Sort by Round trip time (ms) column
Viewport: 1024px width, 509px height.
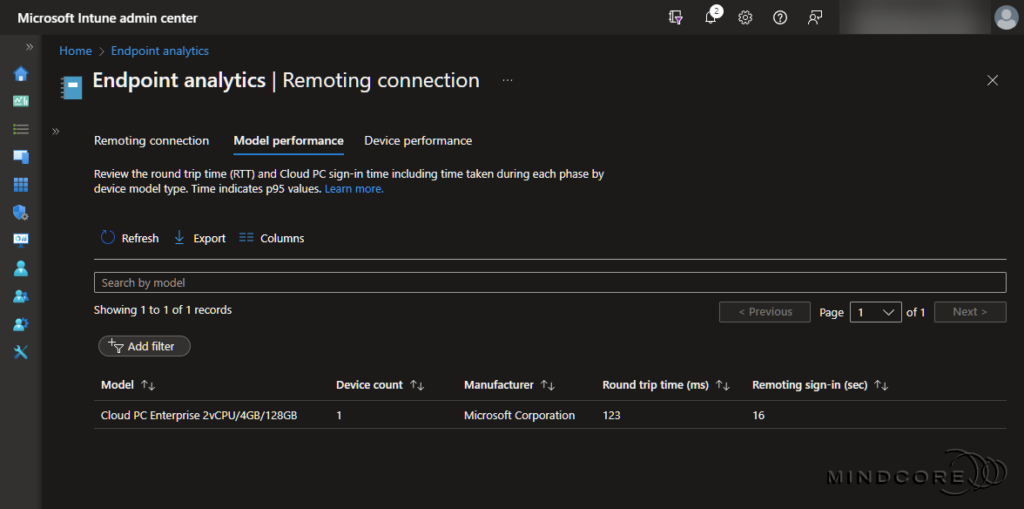tap(666, 386)
